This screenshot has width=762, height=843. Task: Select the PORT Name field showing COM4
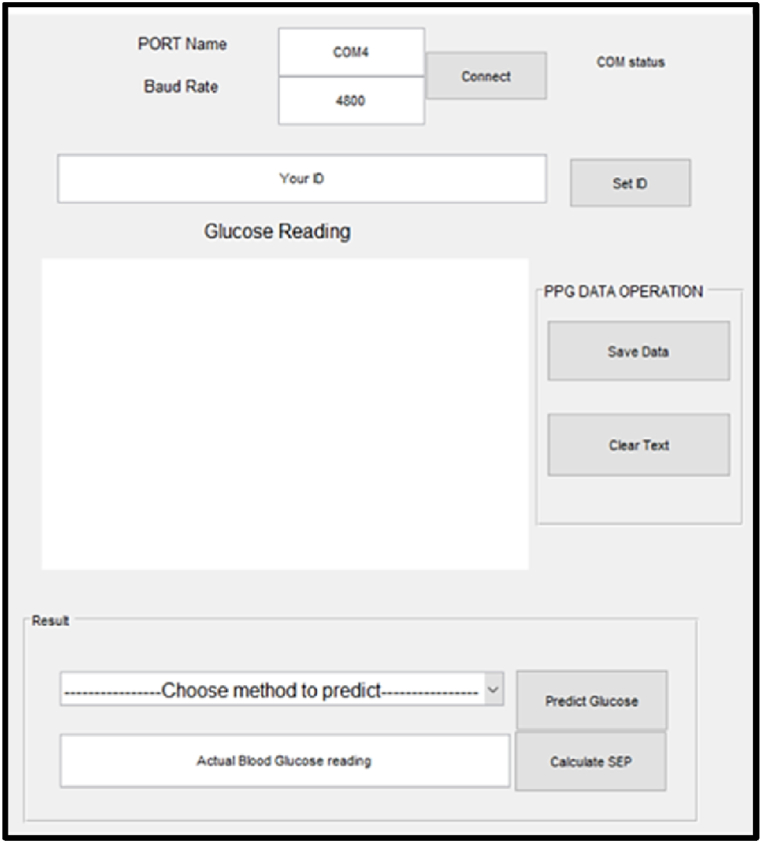(x=351, y=52)
